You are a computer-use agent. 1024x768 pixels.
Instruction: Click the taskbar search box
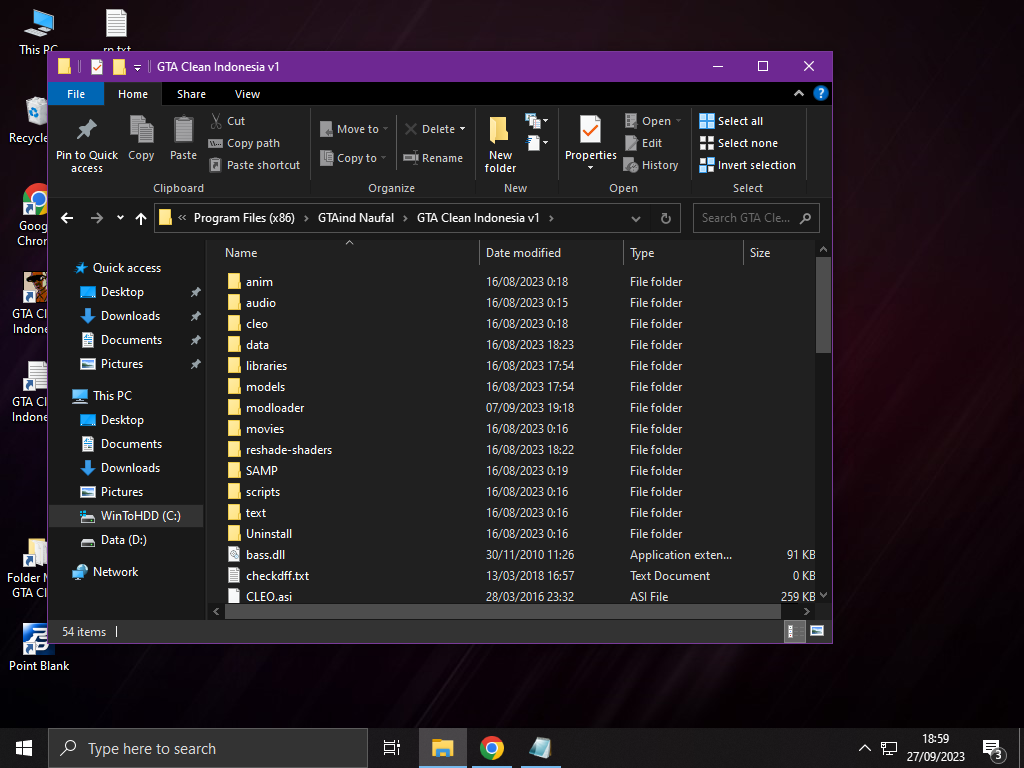point(208,748)
